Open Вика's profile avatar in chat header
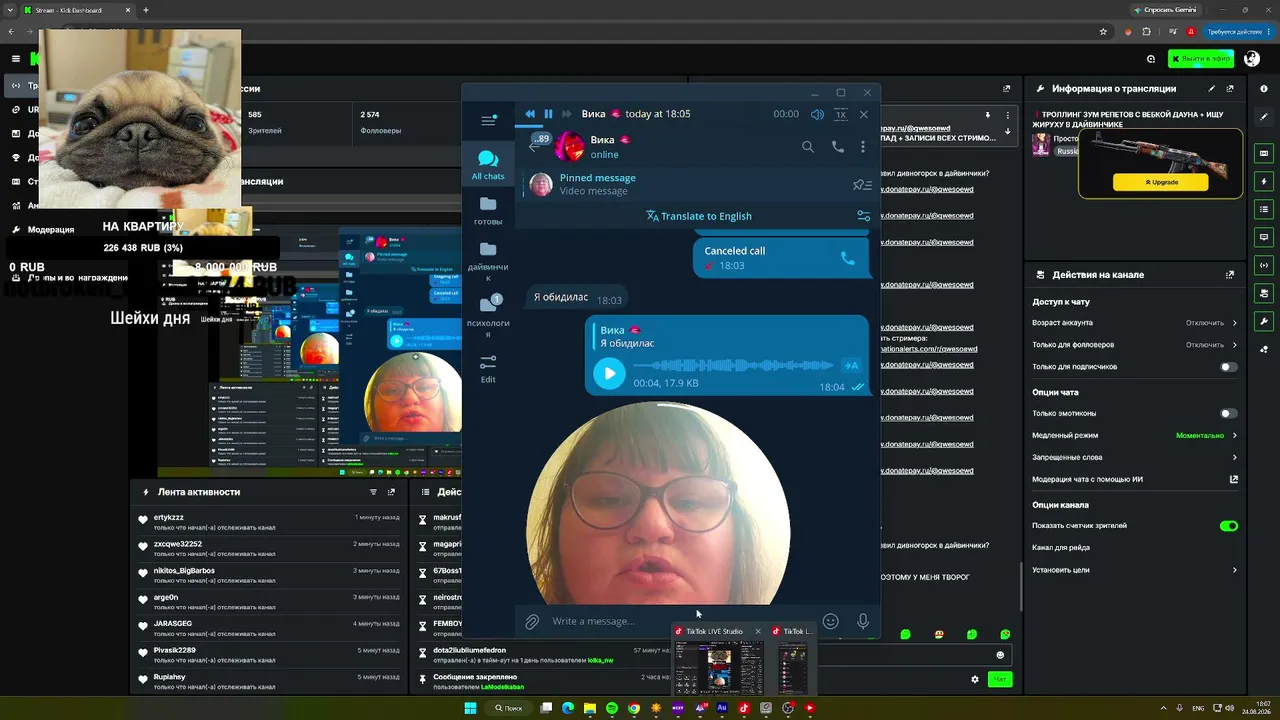 click(x=570, y=147)
